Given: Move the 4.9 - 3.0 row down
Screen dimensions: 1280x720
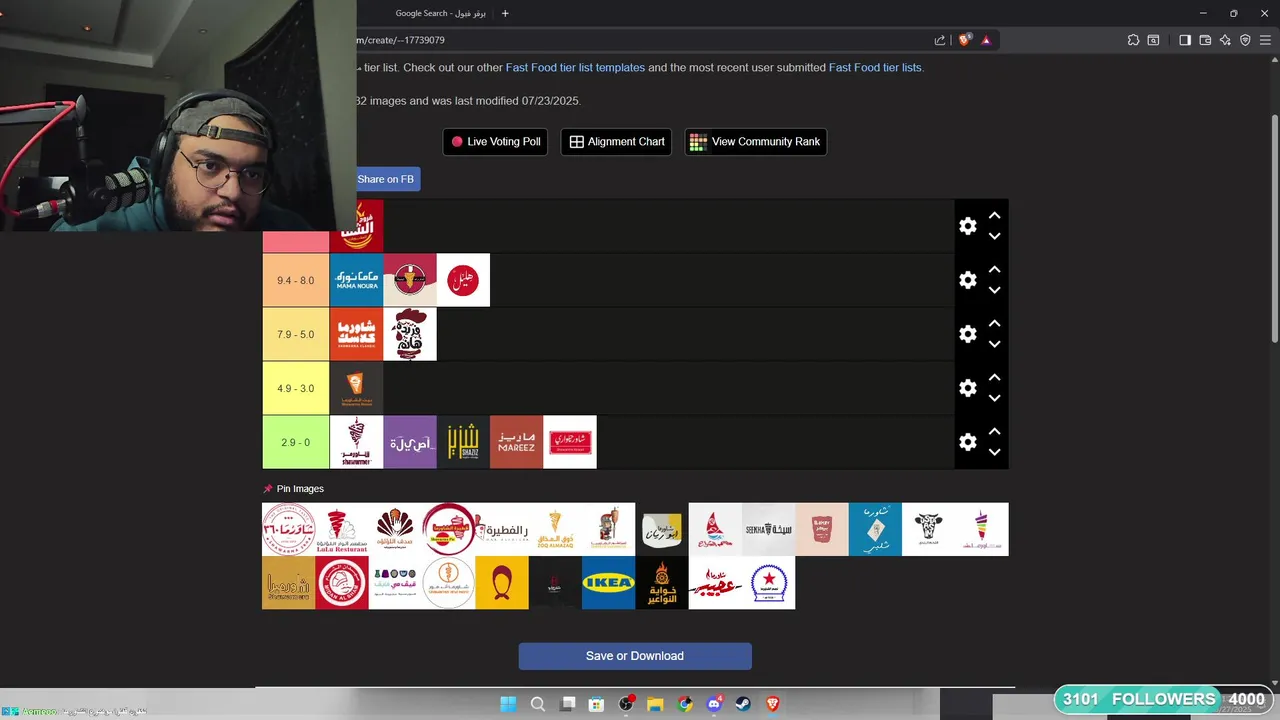Looking at the screenshot, I should point(994,398).
